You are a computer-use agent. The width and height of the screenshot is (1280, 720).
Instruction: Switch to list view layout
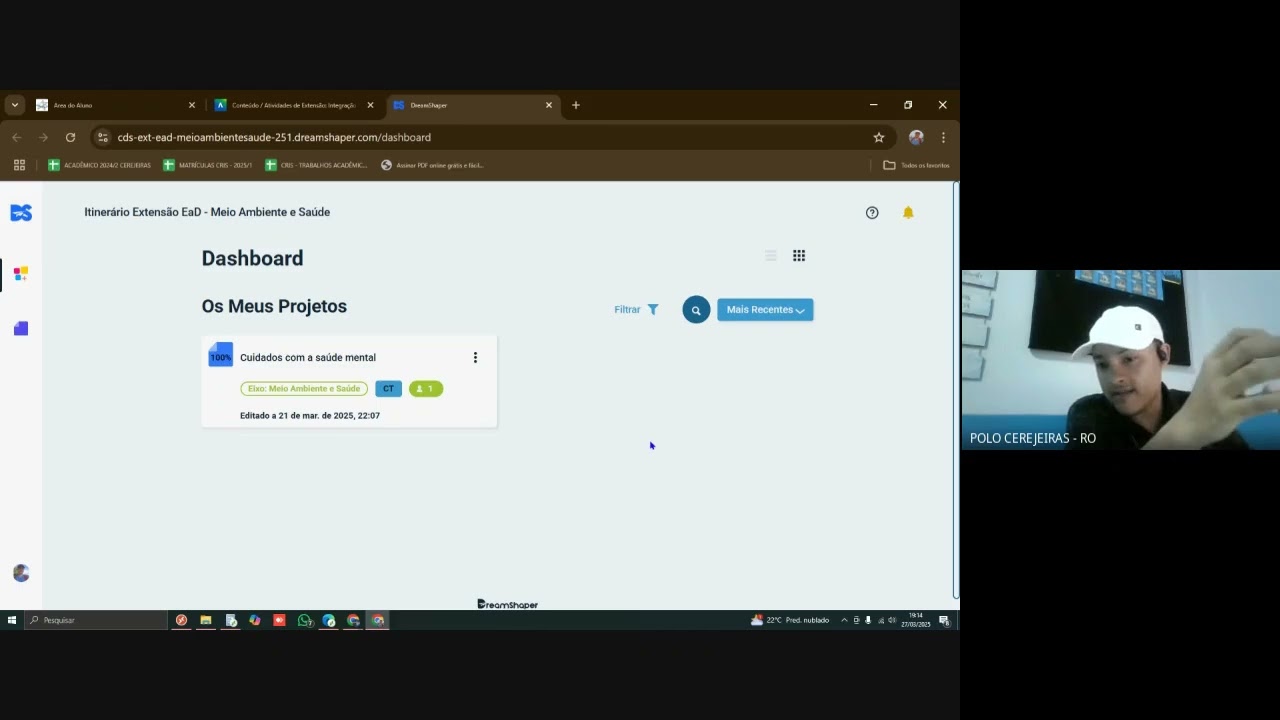(x=771, y=256)
